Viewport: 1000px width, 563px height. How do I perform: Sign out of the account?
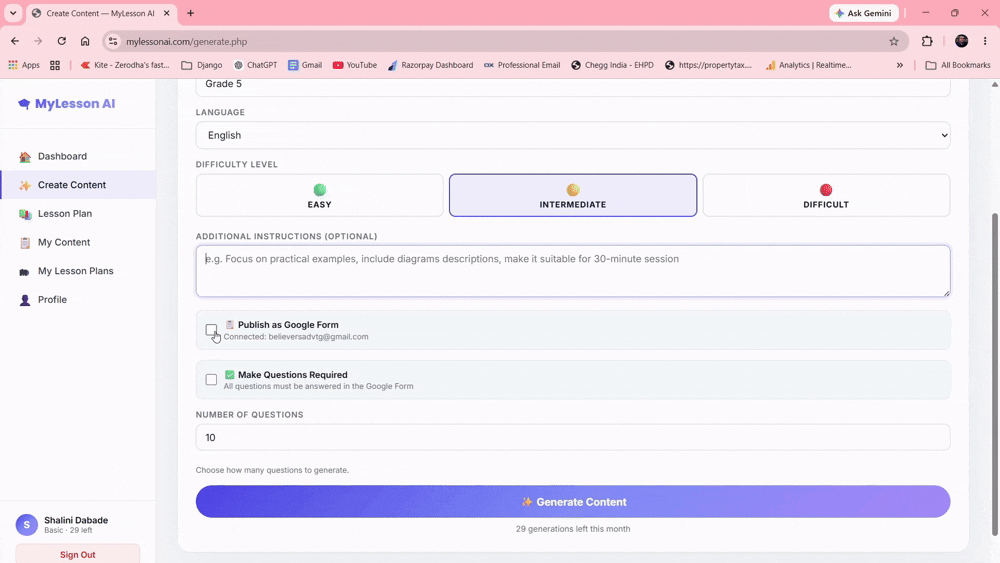78,554
